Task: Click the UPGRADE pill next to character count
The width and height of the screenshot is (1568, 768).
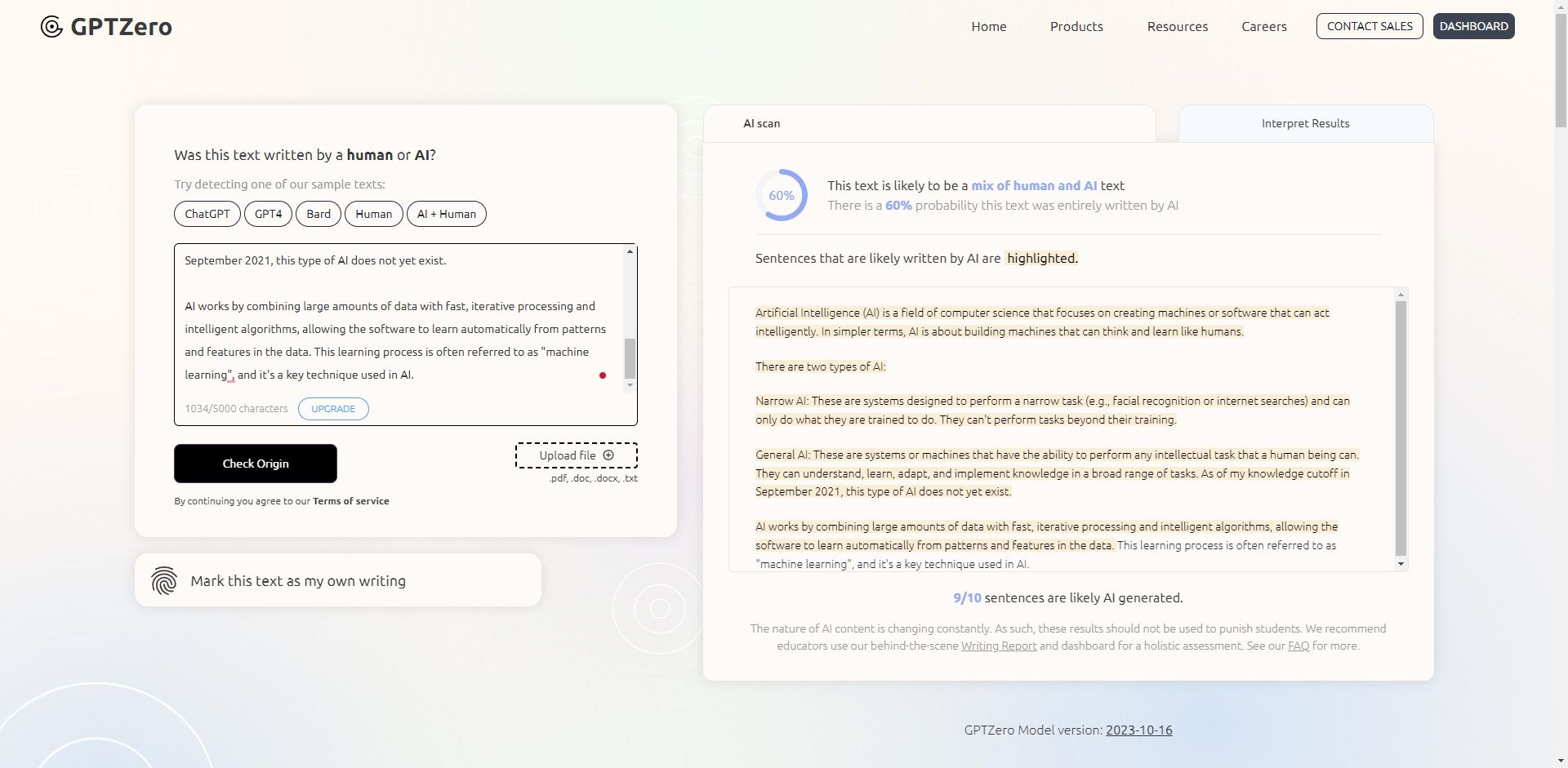Action: [333, 408]
